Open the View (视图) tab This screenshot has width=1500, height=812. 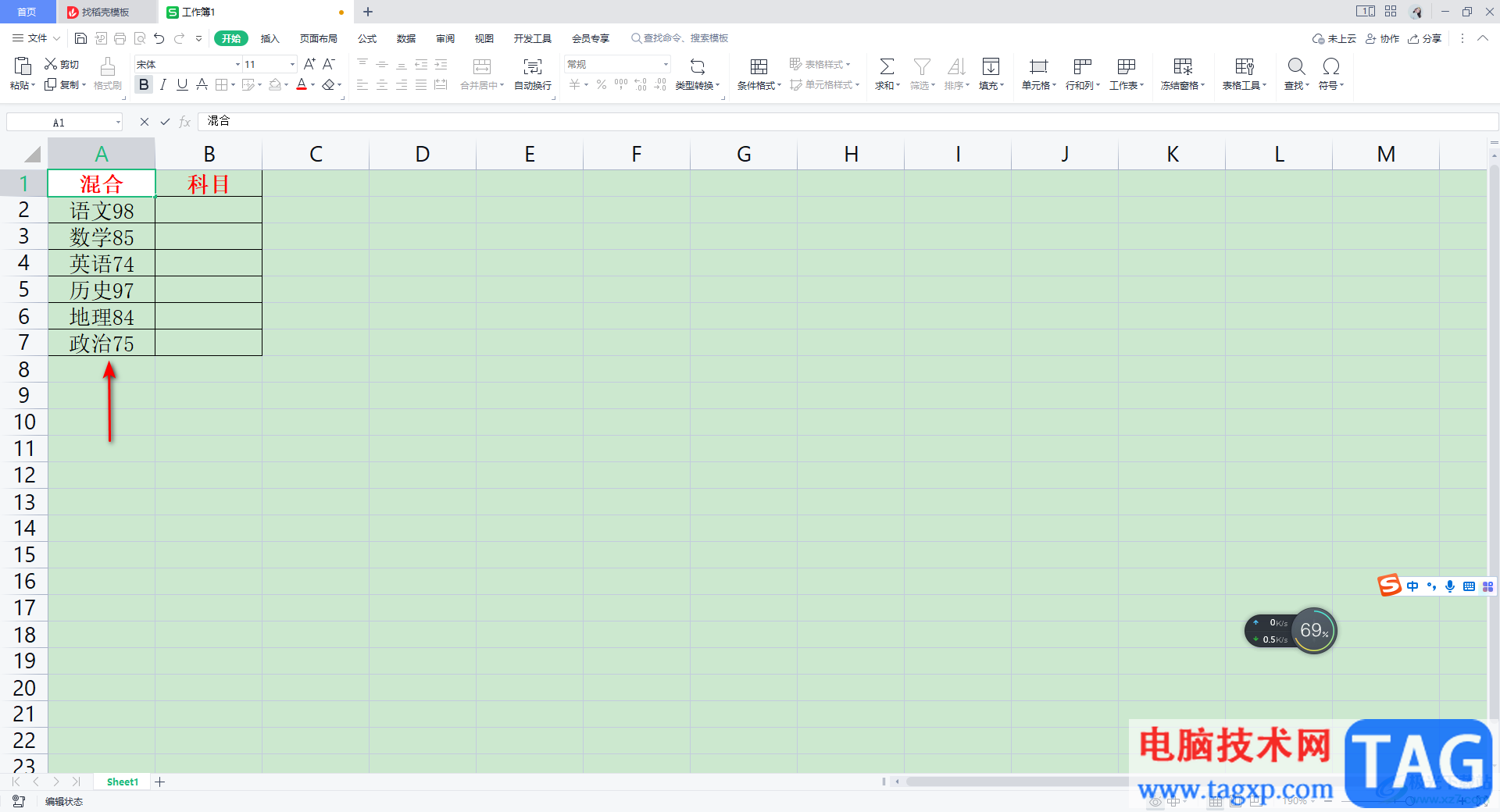tap(484, 38)
